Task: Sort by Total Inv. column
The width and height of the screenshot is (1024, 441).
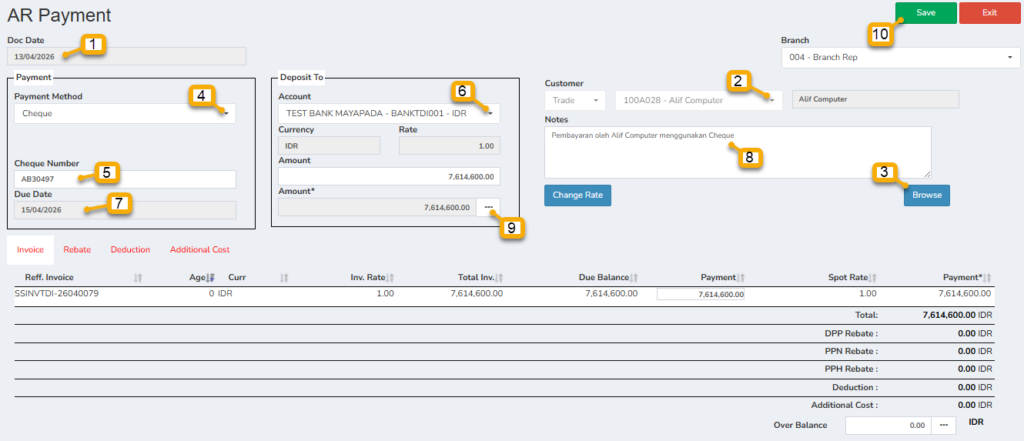Action: (x=499, y=277)
